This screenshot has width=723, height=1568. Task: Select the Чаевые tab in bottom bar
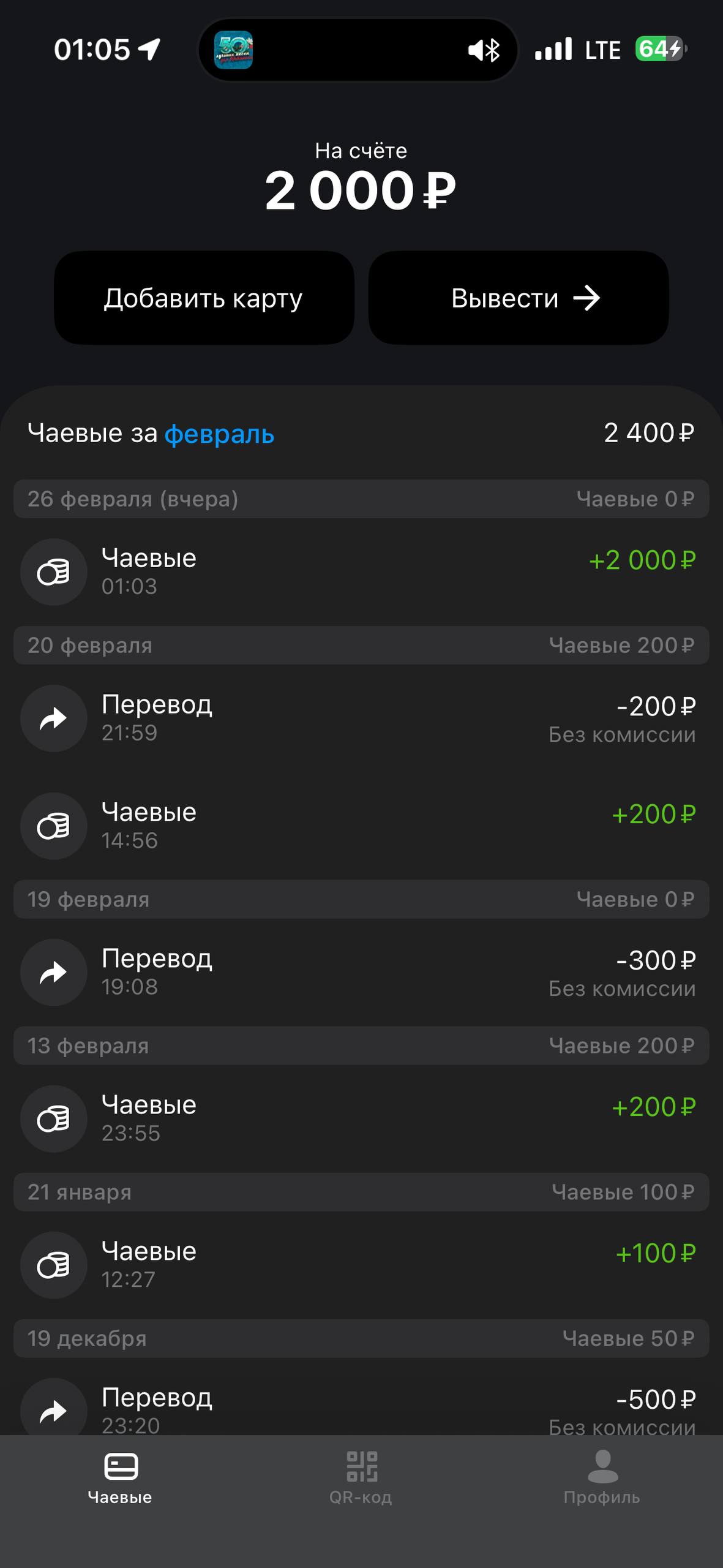pos(120,1477)
